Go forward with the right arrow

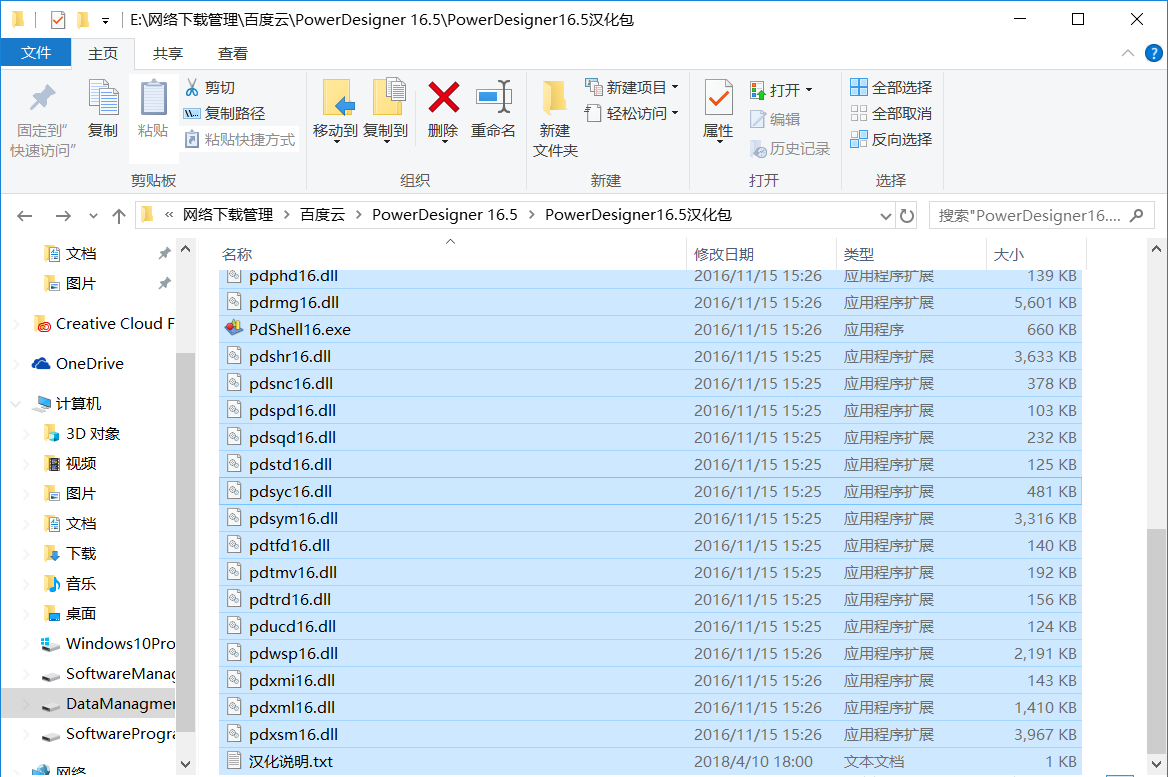[x=63, y=216]
